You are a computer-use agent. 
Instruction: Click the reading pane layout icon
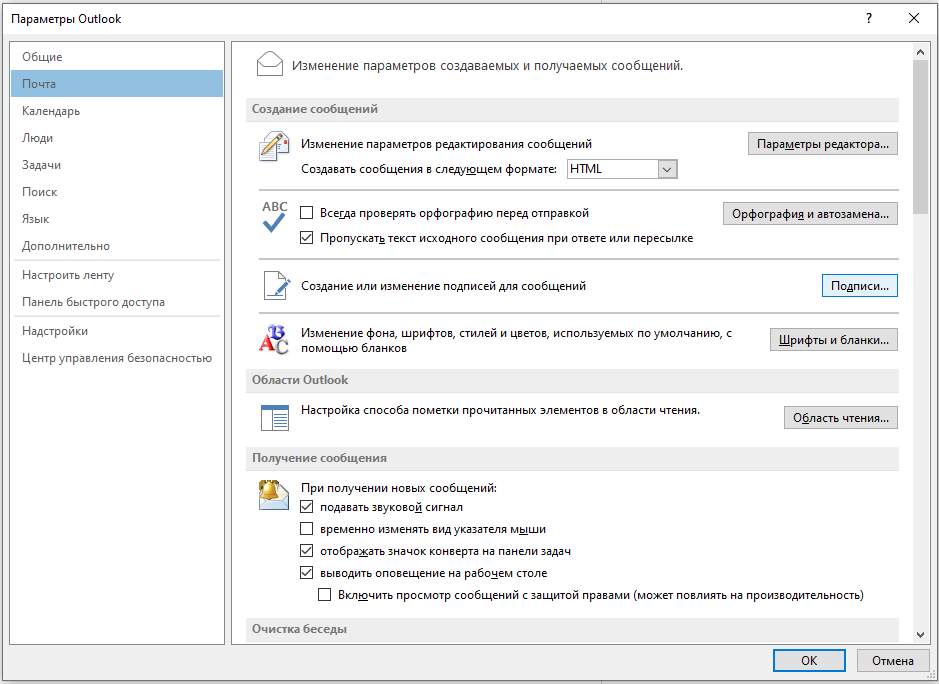click(x=275, y=417)
